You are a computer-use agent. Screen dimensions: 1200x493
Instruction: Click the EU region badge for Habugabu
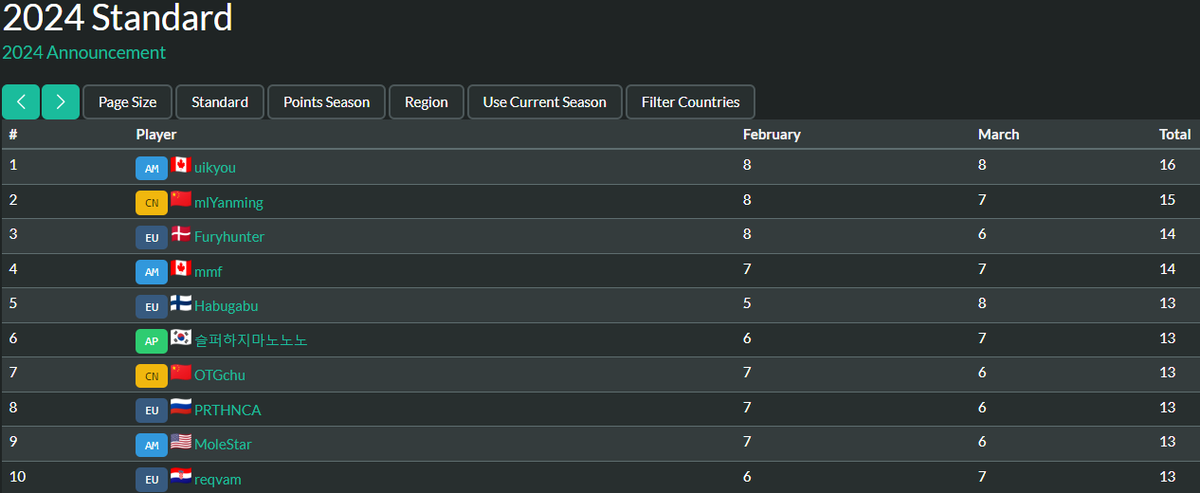click(151, 307)
